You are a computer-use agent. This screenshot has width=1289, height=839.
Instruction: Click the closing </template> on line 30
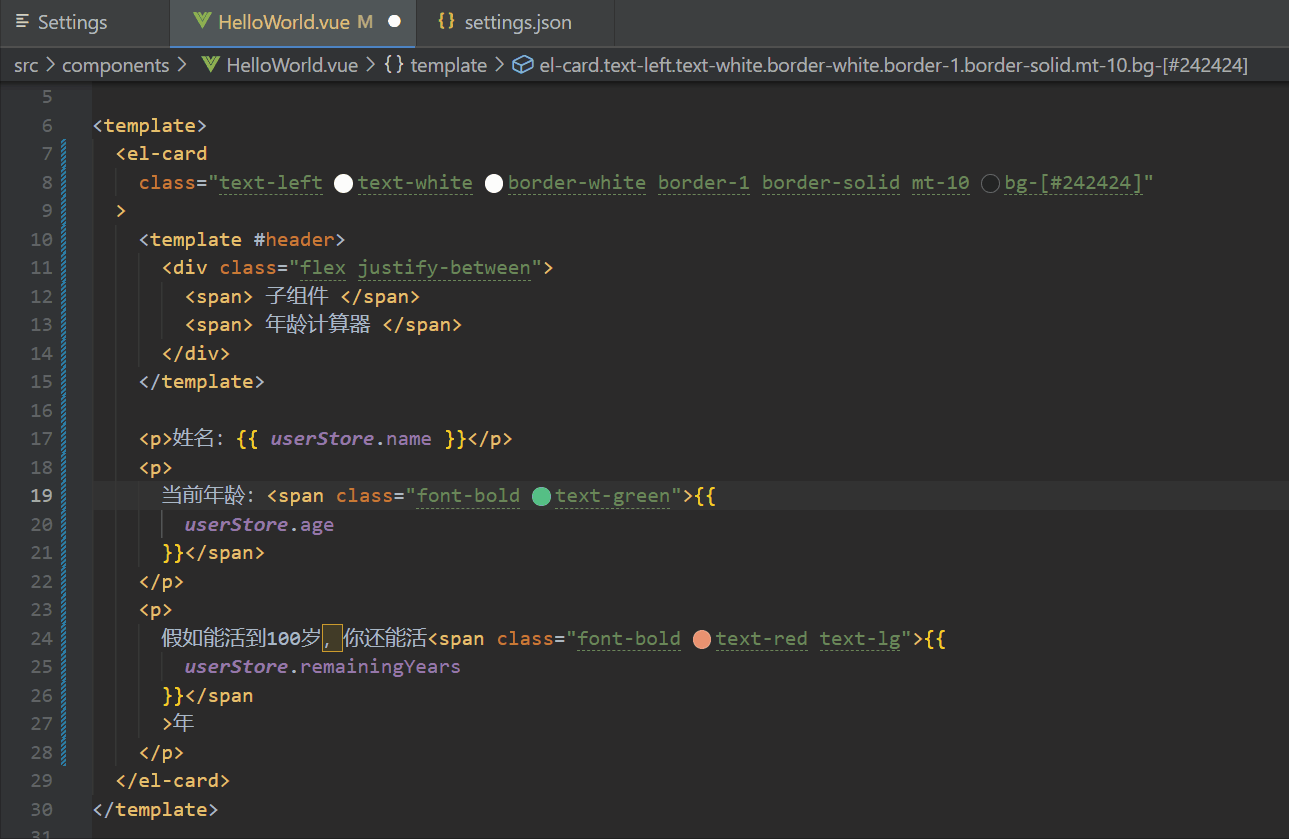[155, 809]
